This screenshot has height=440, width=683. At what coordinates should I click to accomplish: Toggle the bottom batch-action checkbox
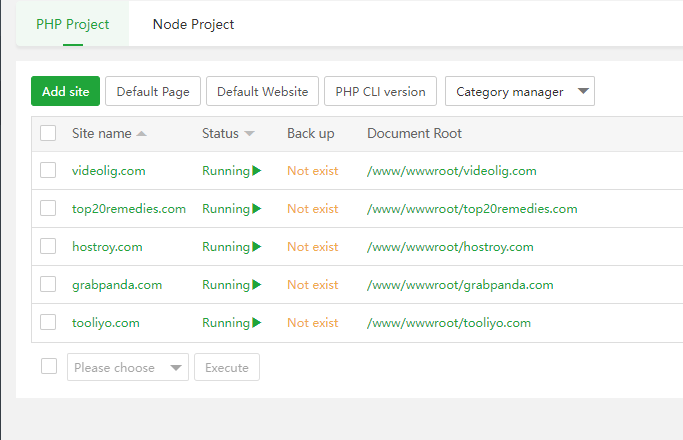pyautogui.click(x=49, y=366)
